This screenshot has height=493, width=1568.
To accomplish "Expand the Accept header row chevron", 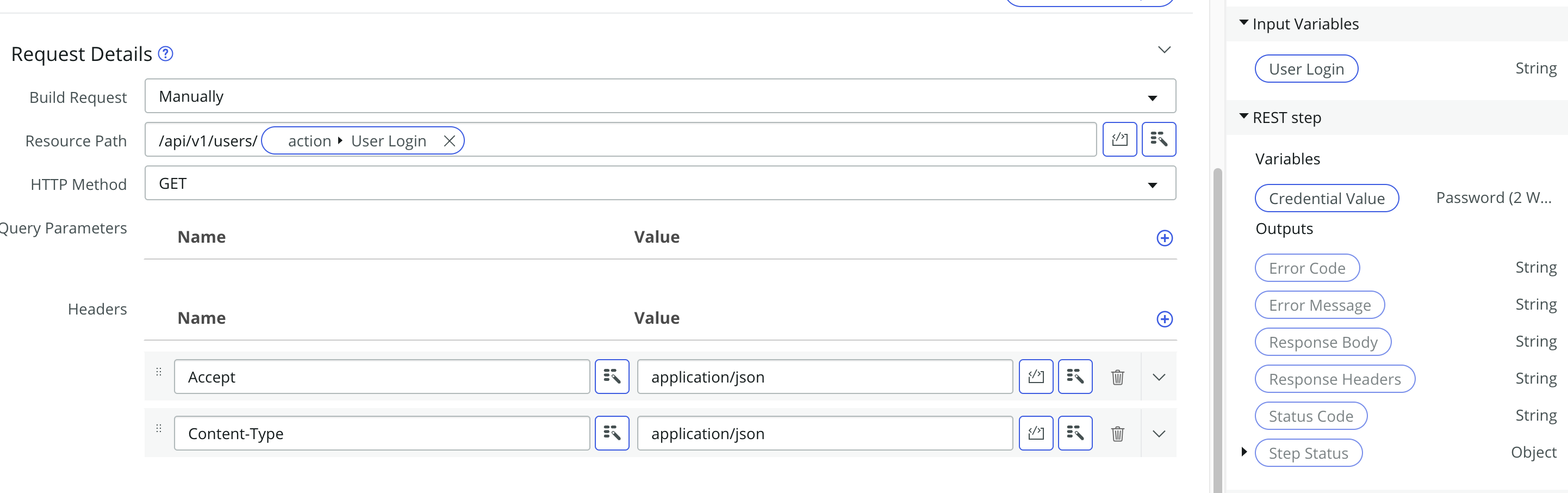I will 1159,377.
